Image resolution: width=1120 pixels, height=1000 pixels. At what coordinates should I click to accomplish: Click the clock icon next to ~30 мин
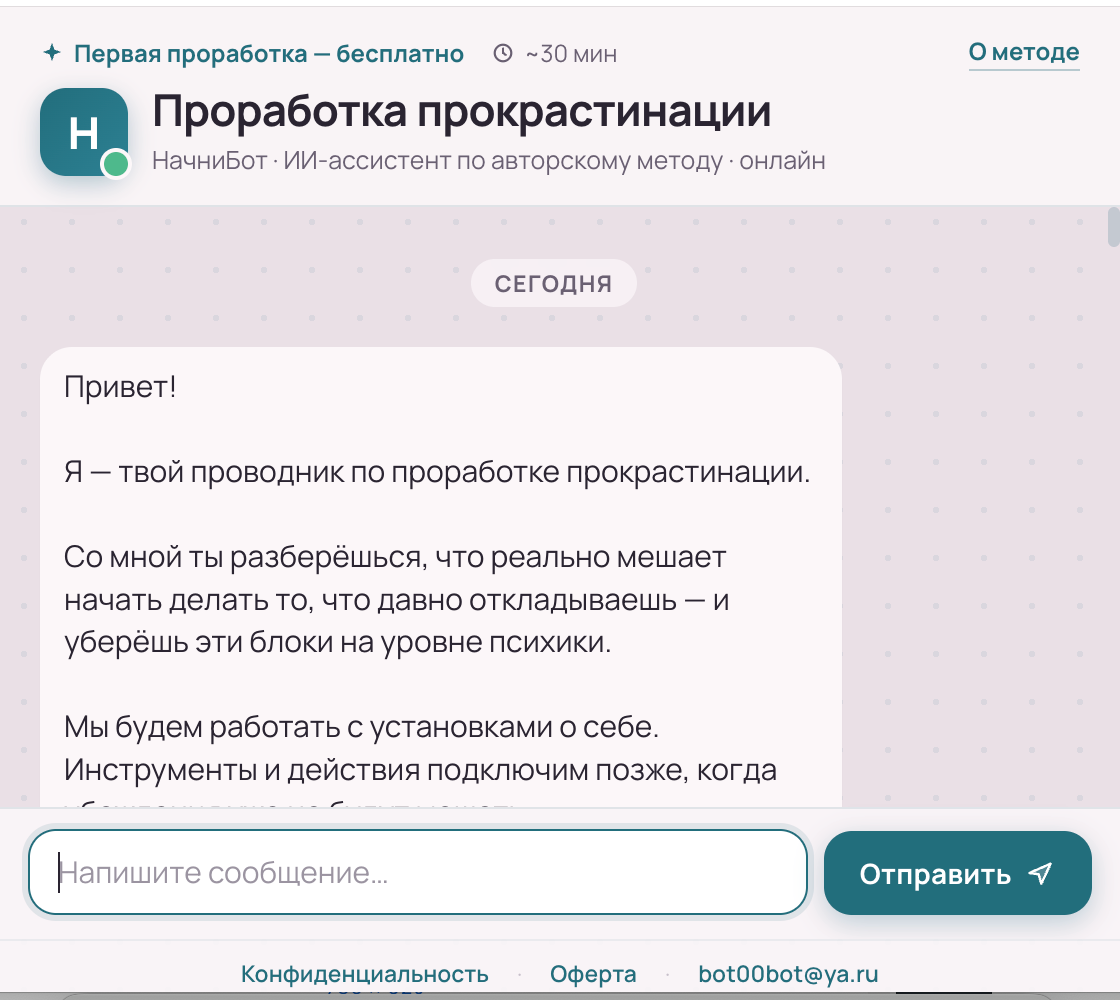click(503, 53)
